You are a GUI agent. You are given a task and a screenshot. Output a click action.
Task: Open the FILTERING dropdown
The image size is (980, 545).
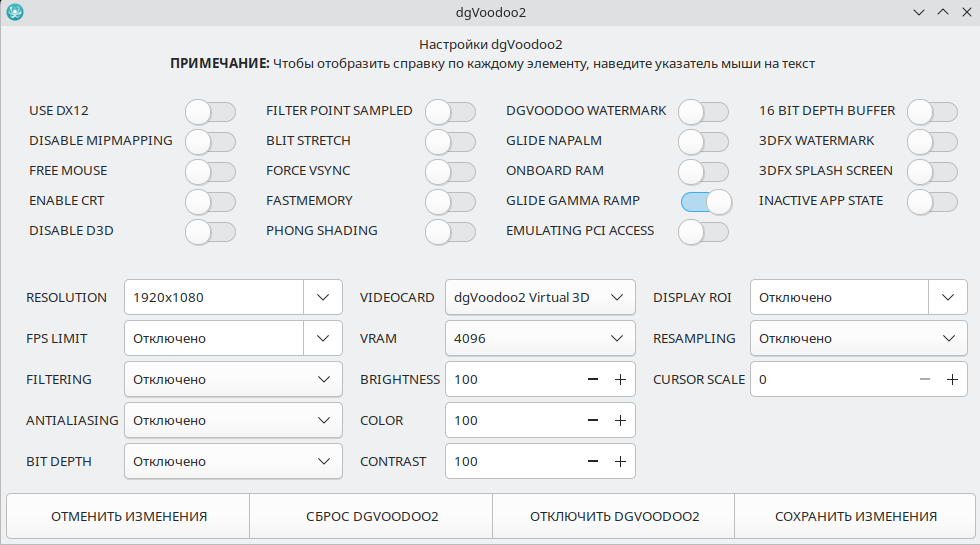pos(233,379)
